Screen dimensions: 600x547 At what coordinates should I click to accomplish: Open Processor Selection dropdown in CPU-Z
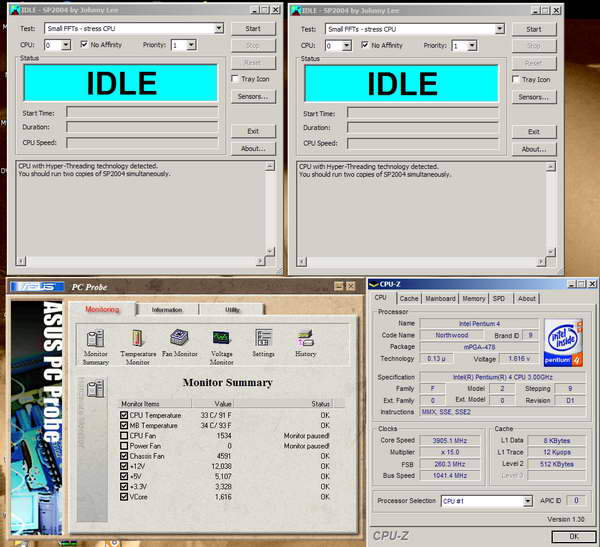point(527,501)
